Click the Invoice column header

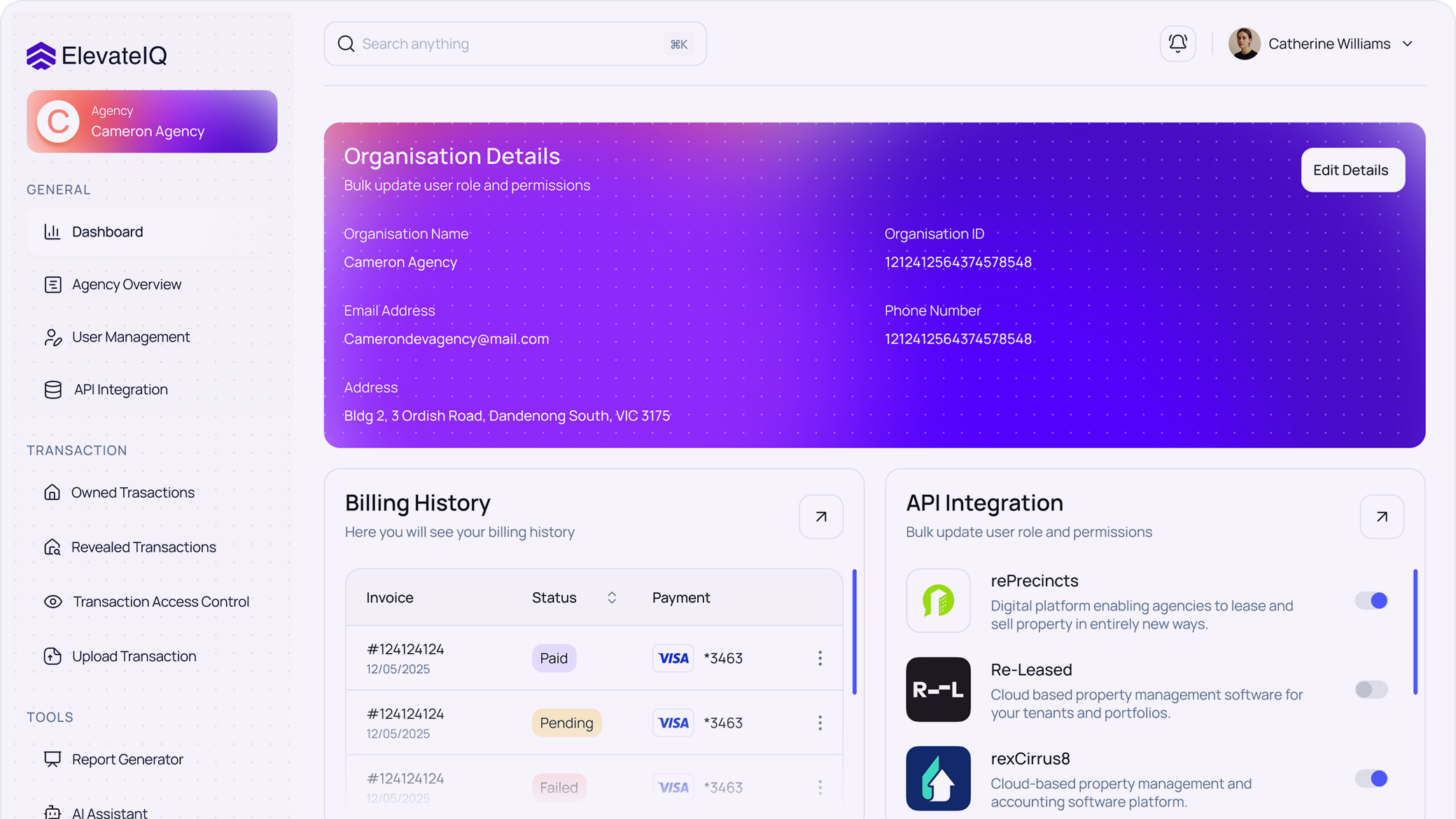pos(390,597)
